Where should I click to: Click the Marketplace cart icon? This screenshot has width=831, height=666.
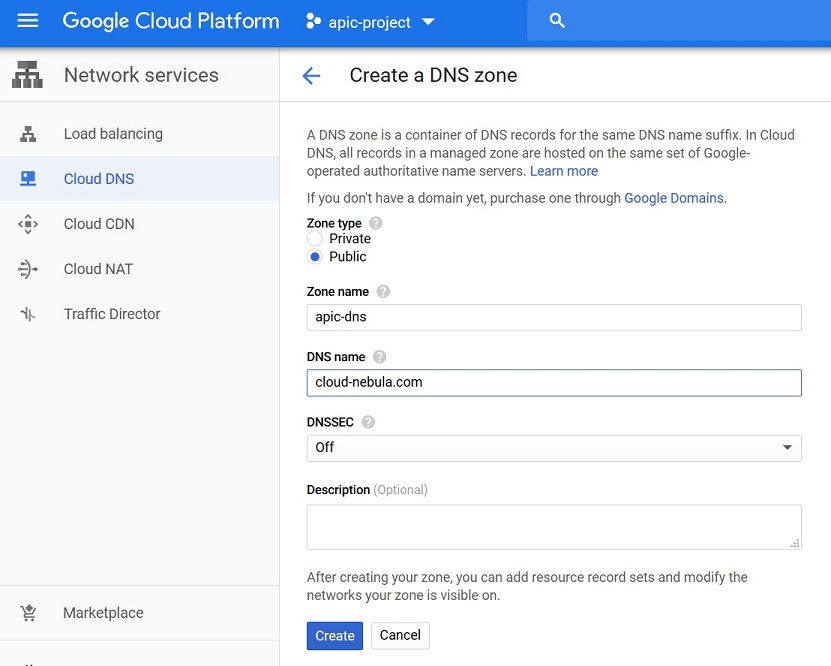coord(28,613)
